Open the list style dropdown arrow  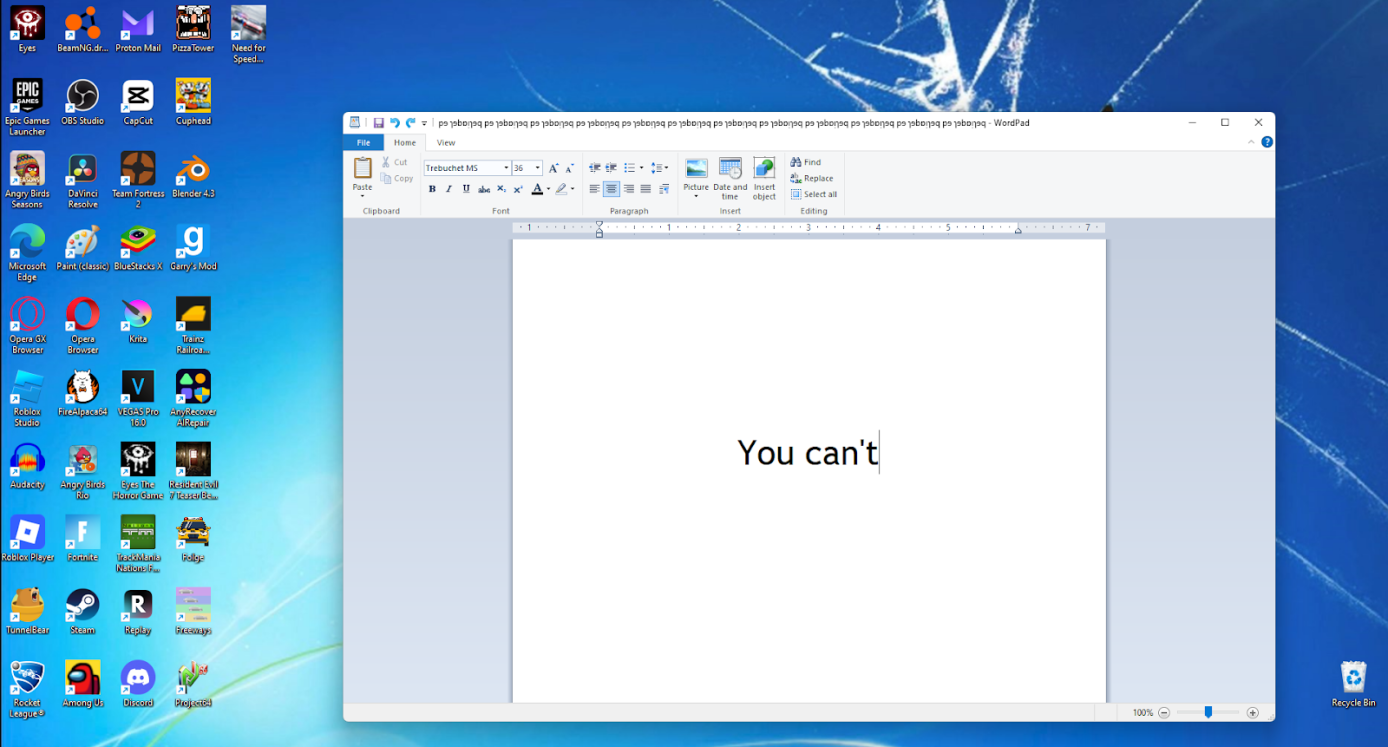641,168
